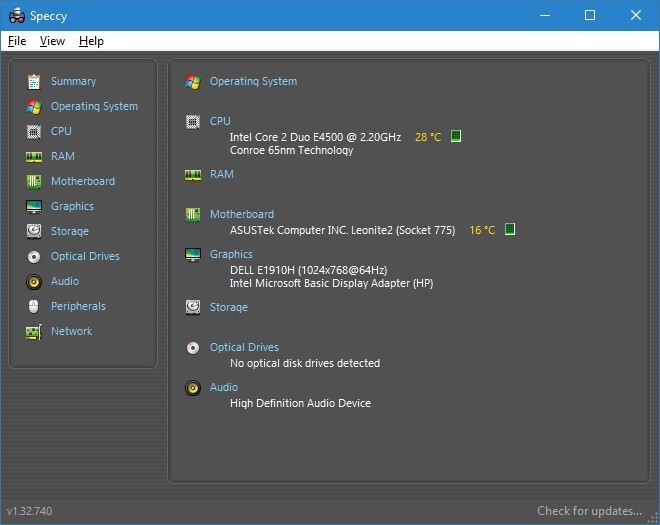660x525 pixels.
Task: Click Intel Core 2 Duo E4500 text
Action: point(315,137)
